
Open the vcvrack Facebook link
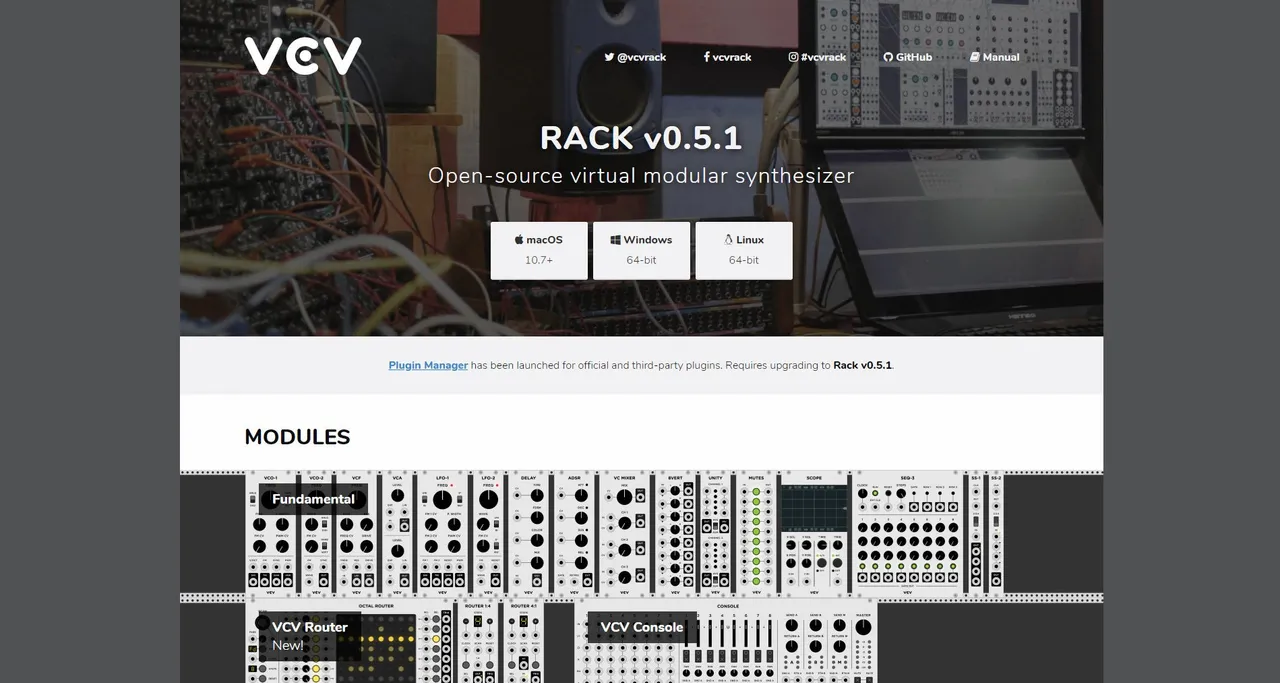coord(727,57)
